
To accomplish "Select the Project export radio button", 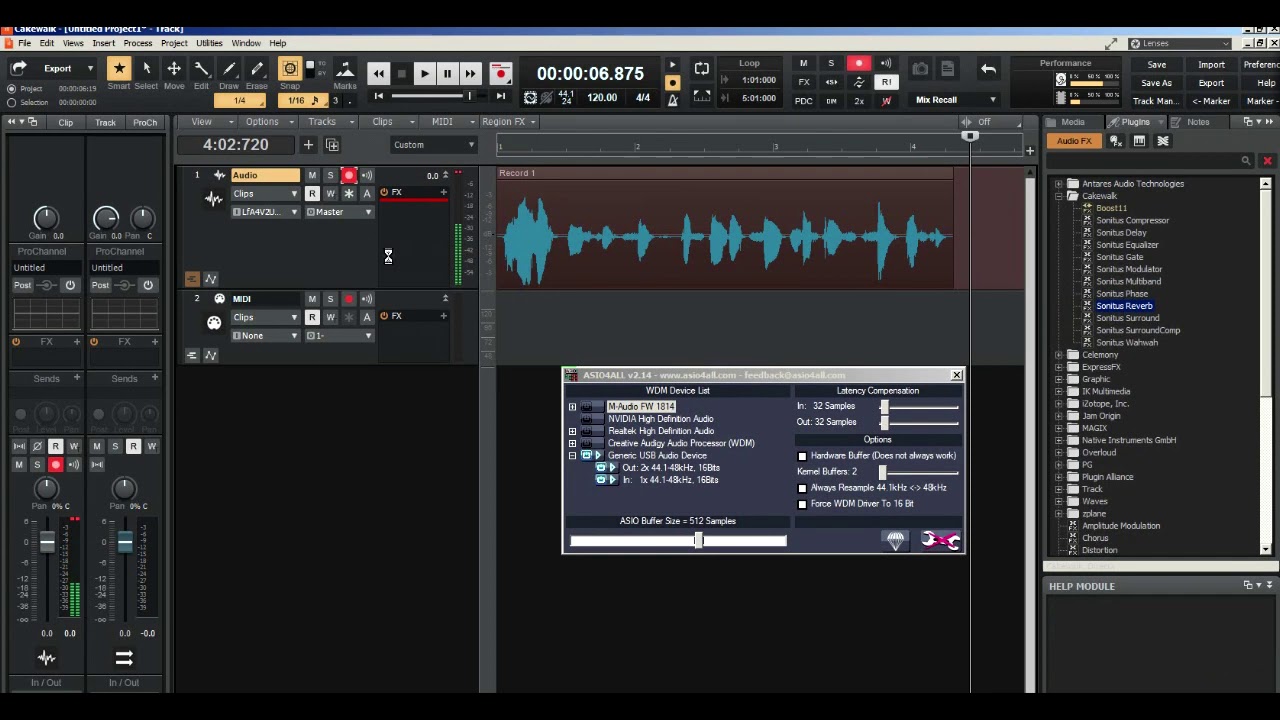I will coord(11,89).
